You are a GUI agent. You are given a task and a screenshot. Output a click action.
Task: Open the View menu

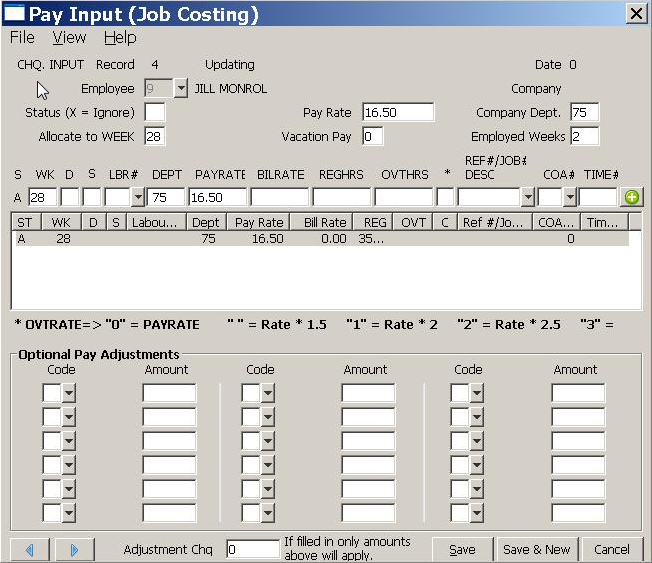point(69,37)
